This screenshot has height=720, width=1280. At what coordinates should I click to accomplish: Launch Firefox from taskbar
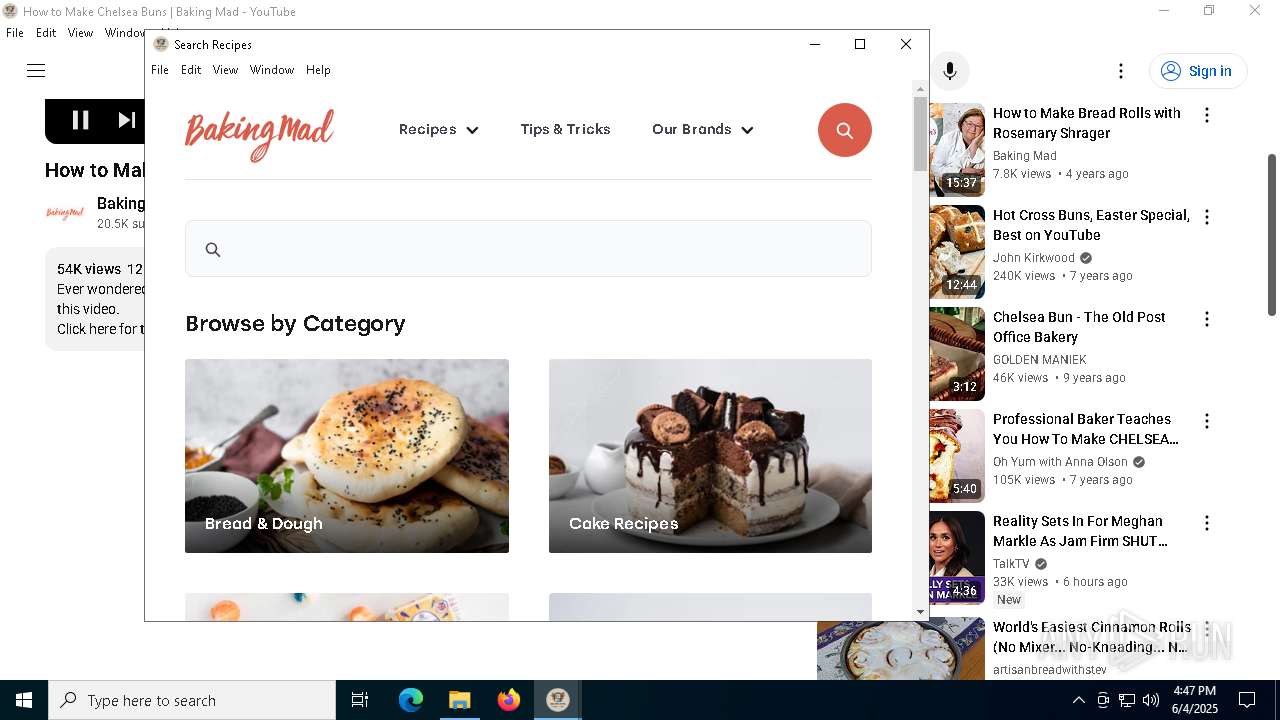click(509, 700)
